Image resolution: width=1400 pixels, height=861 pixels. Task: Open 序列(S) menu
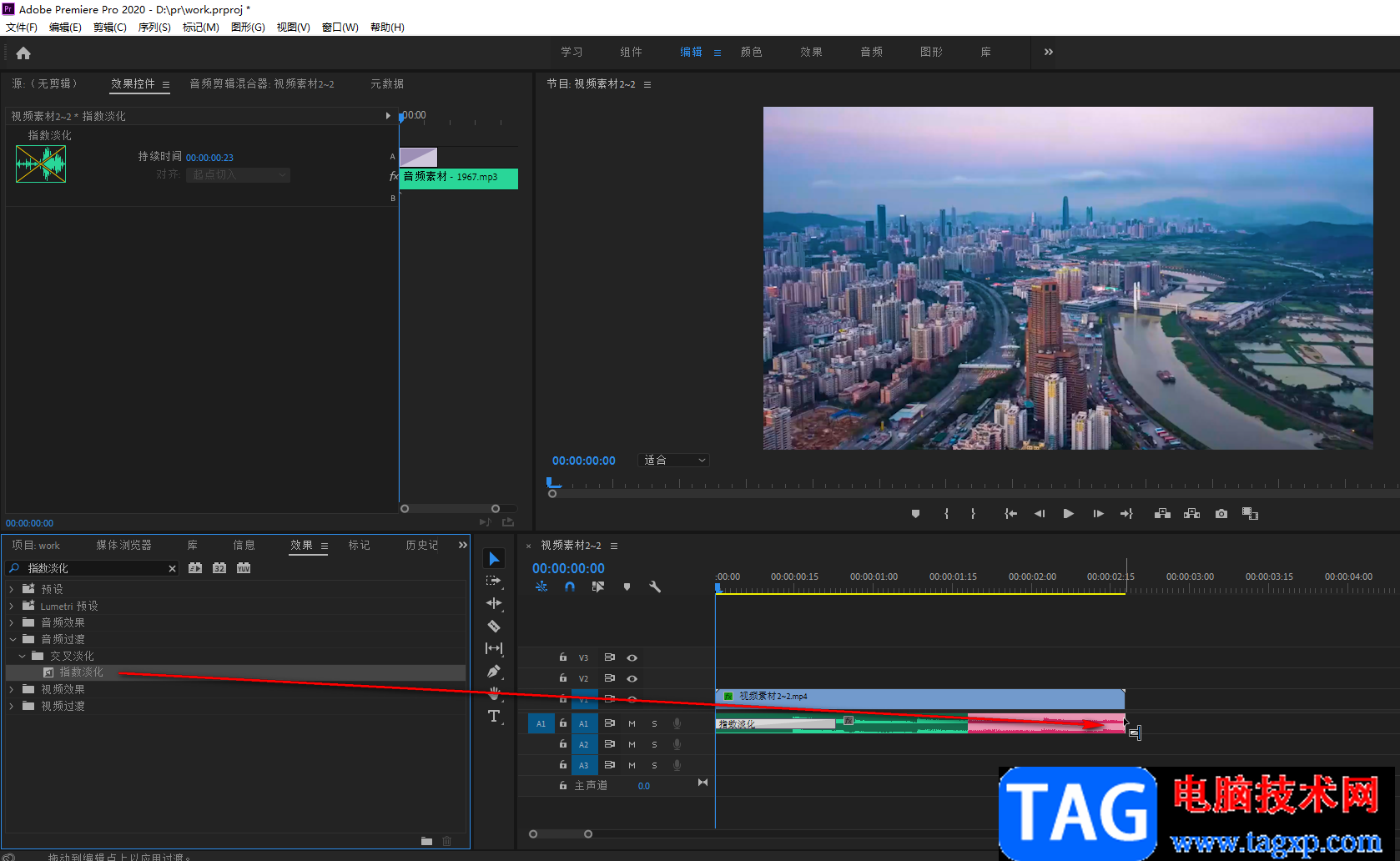(x=154, y=28)
